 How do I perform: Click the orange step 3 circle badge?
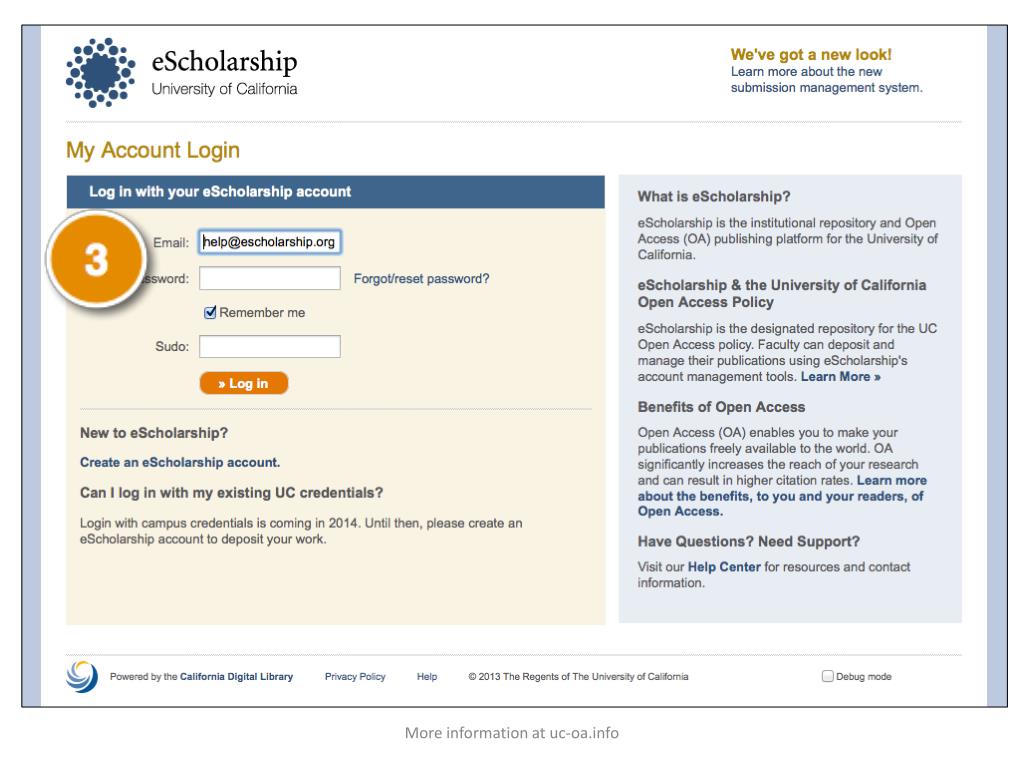pyautogui.click(x=97, y=259)
